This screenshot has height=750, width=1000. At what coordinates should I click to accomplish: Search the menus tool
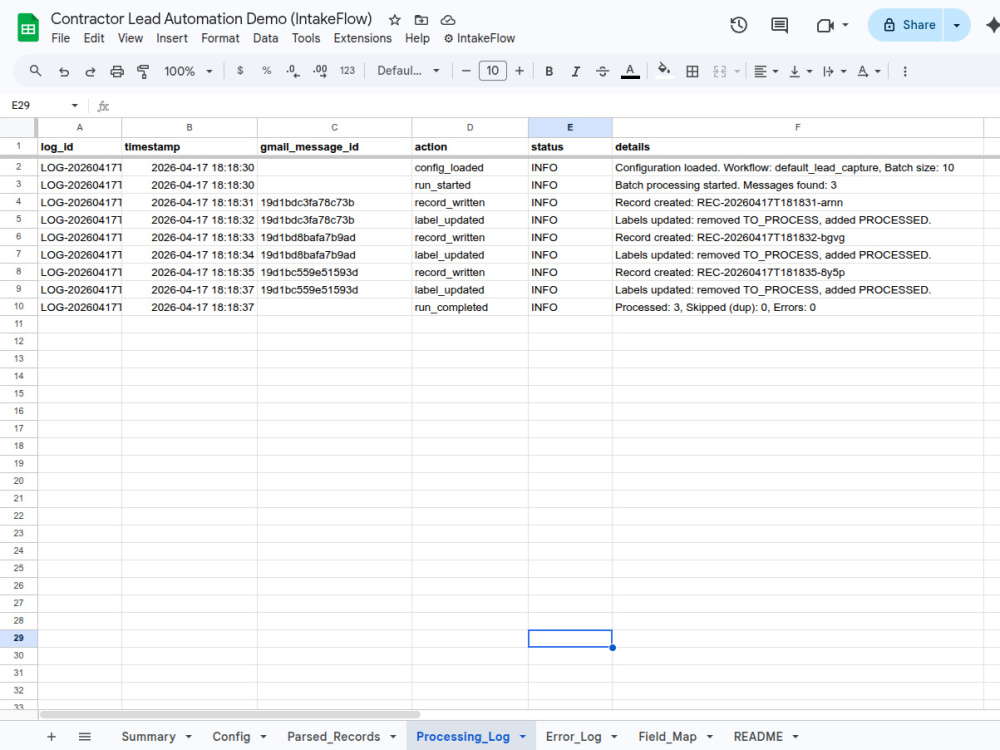(x=36, y=71)
